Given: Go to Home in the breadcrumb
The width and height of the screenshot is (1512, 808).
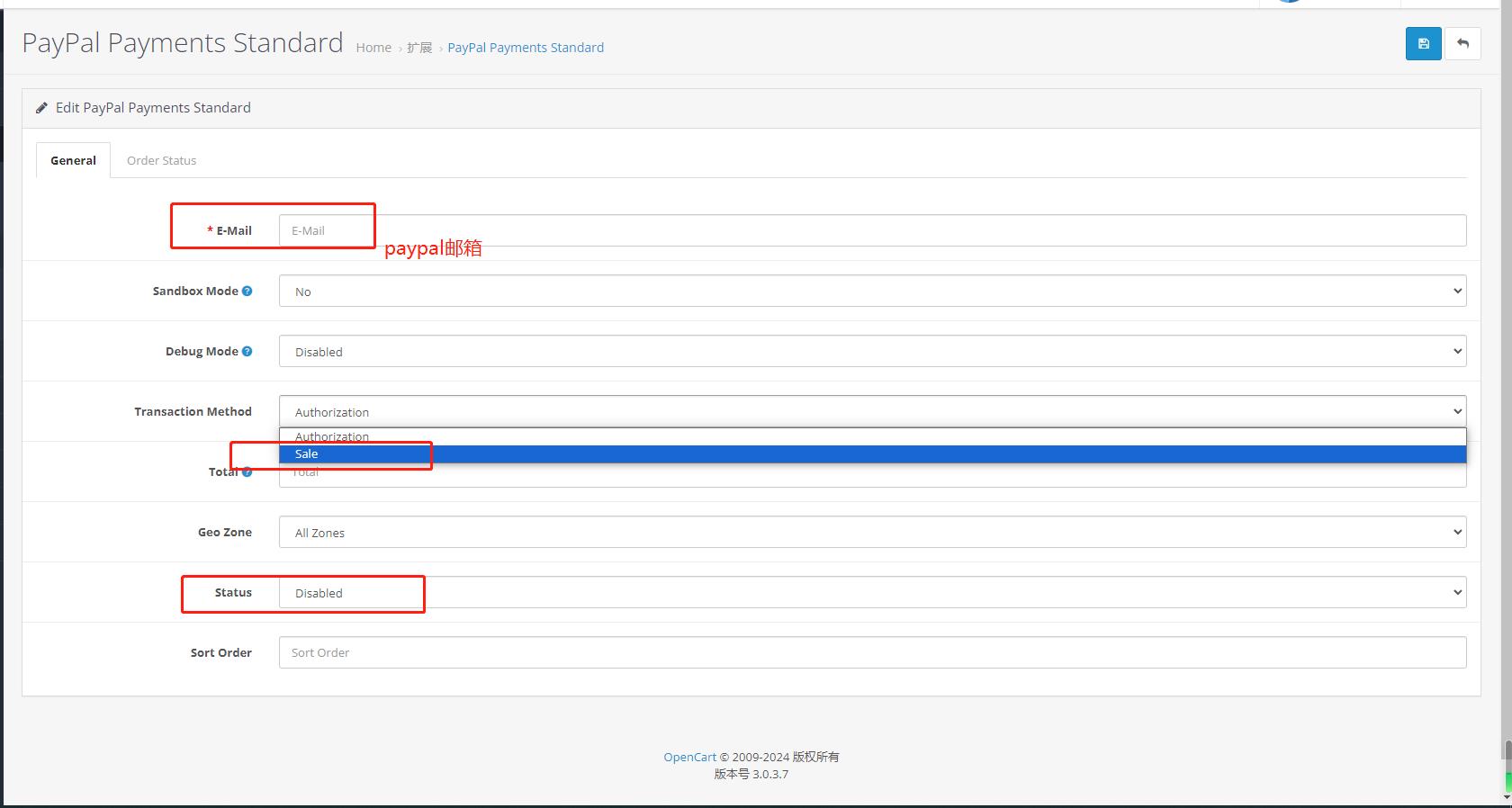Looking at the screenshot, I should 373,48.
